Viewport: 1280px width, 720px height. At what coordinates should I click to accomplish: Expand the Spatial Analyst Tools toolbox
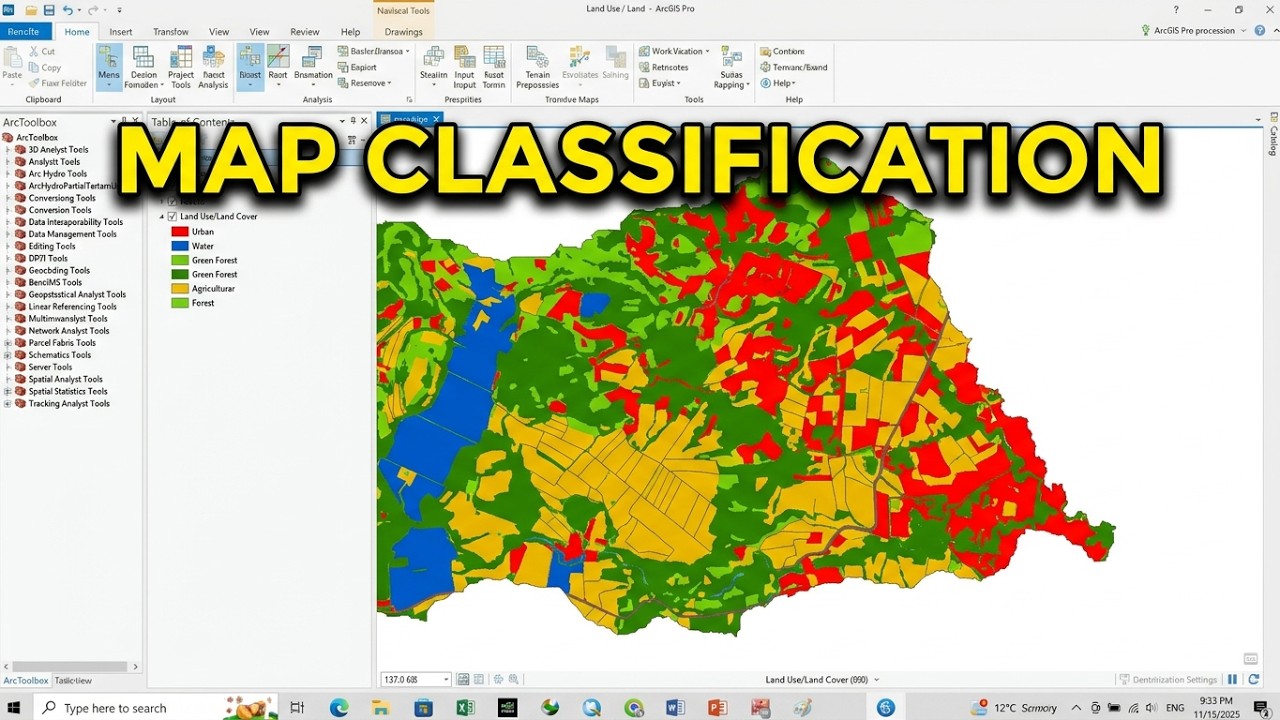8,380
